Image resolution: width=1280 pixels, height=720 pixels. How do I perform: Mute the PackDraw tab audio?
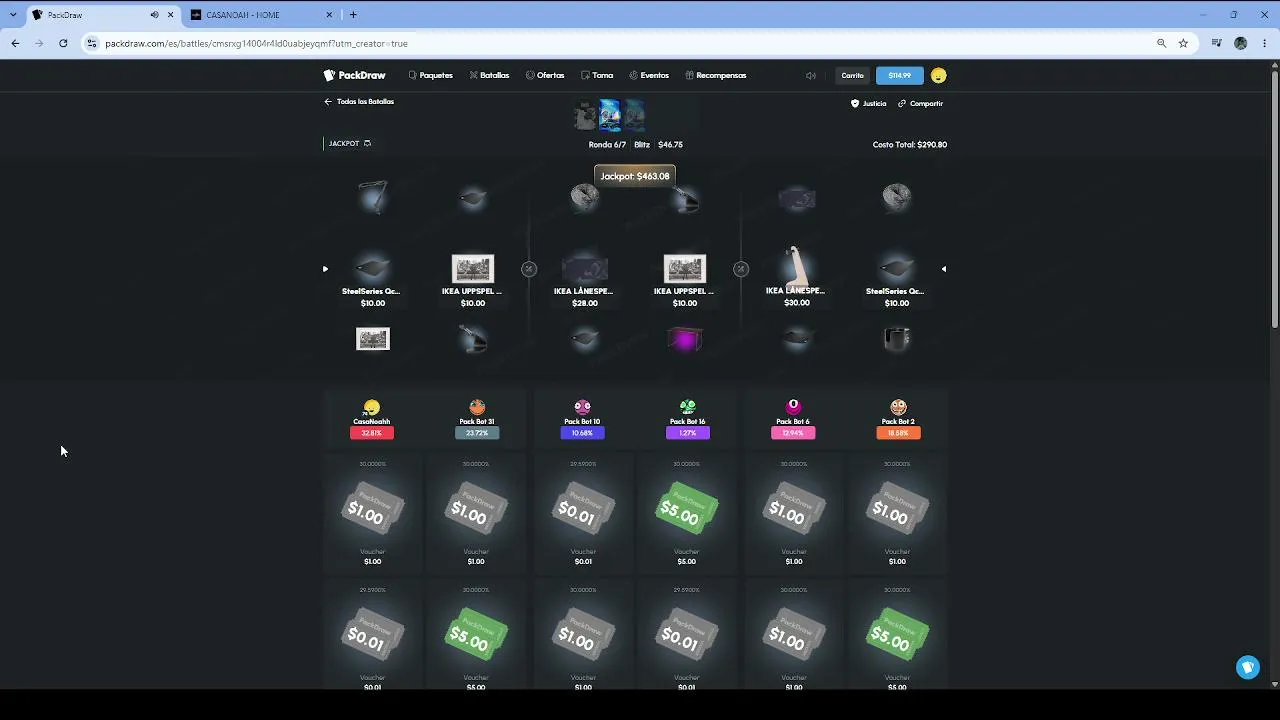(x=154, y=15)
